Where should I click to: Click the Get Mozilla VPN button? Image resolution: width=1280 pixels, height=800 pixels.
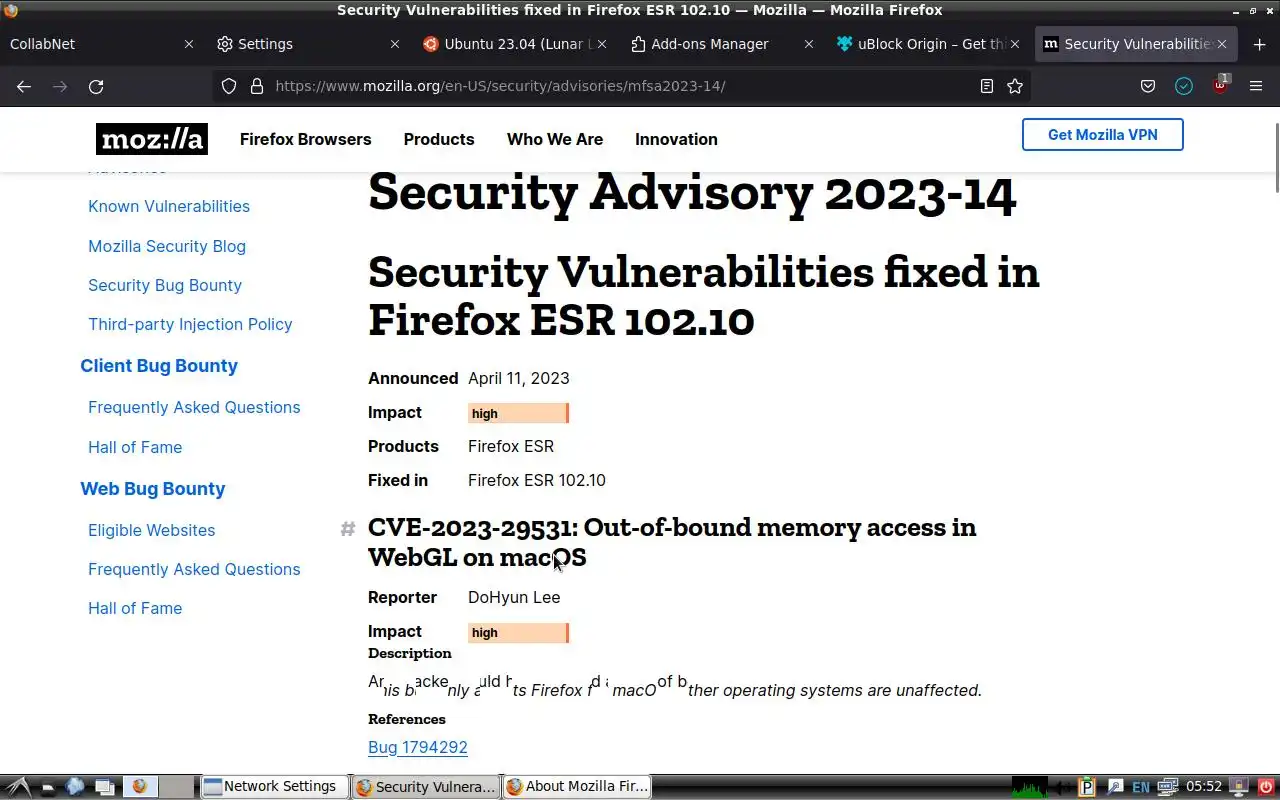click(1102, 135)
